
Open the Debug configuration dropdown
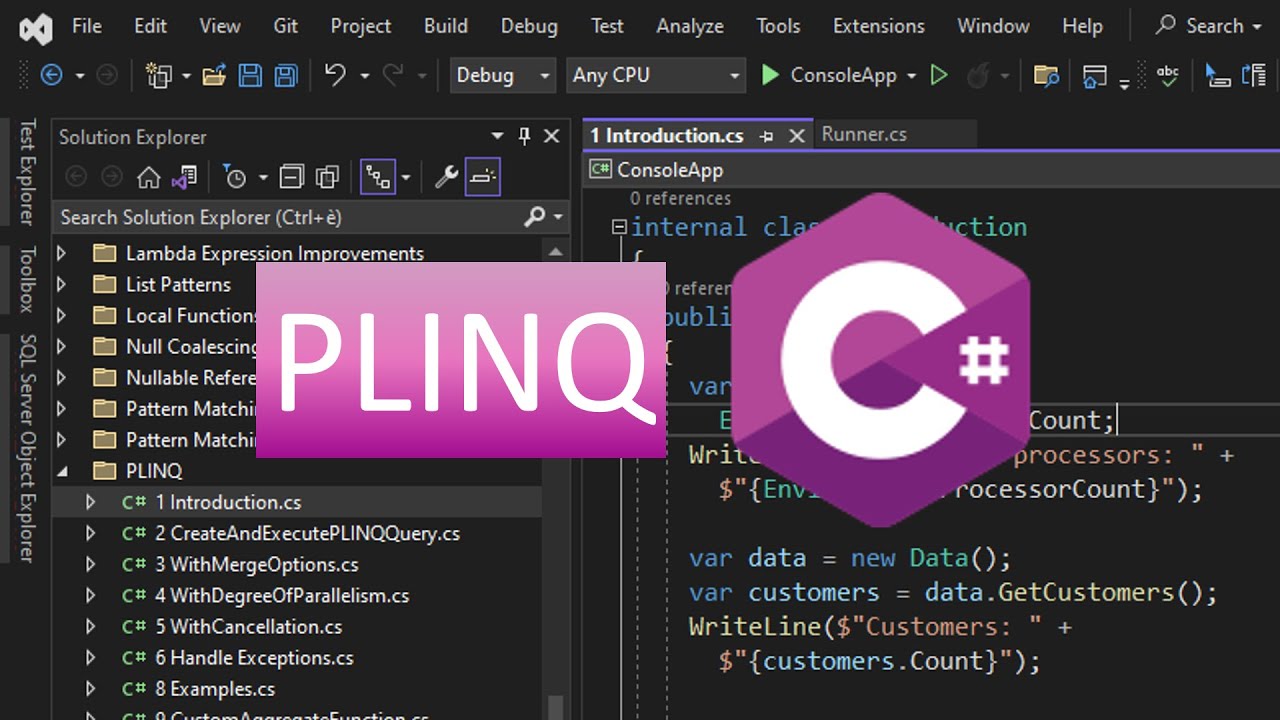pos(502,75)
